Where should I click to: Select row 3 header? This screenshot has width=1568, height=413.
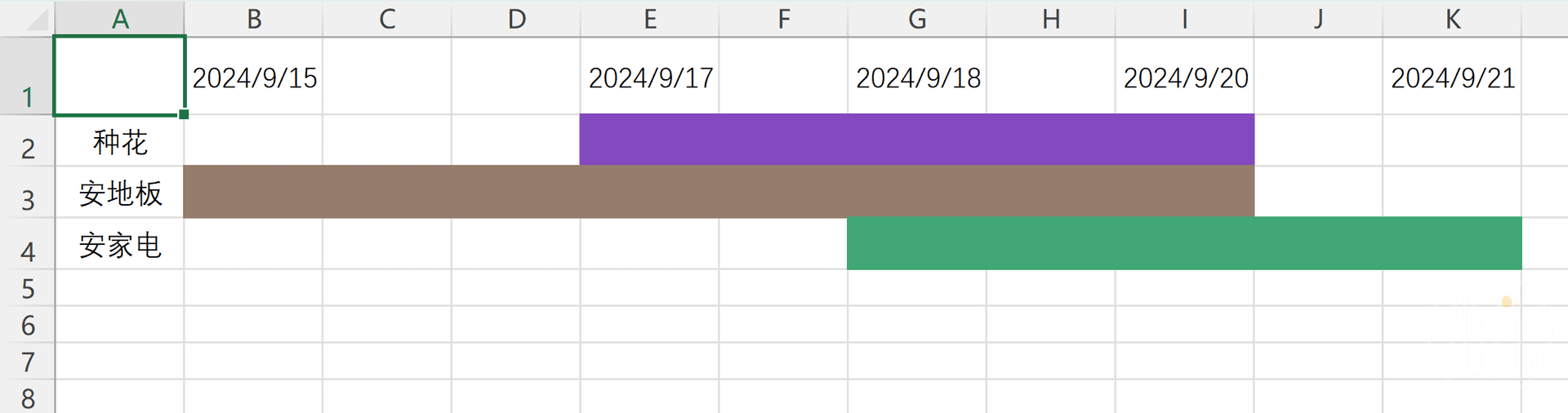(27, 193)
